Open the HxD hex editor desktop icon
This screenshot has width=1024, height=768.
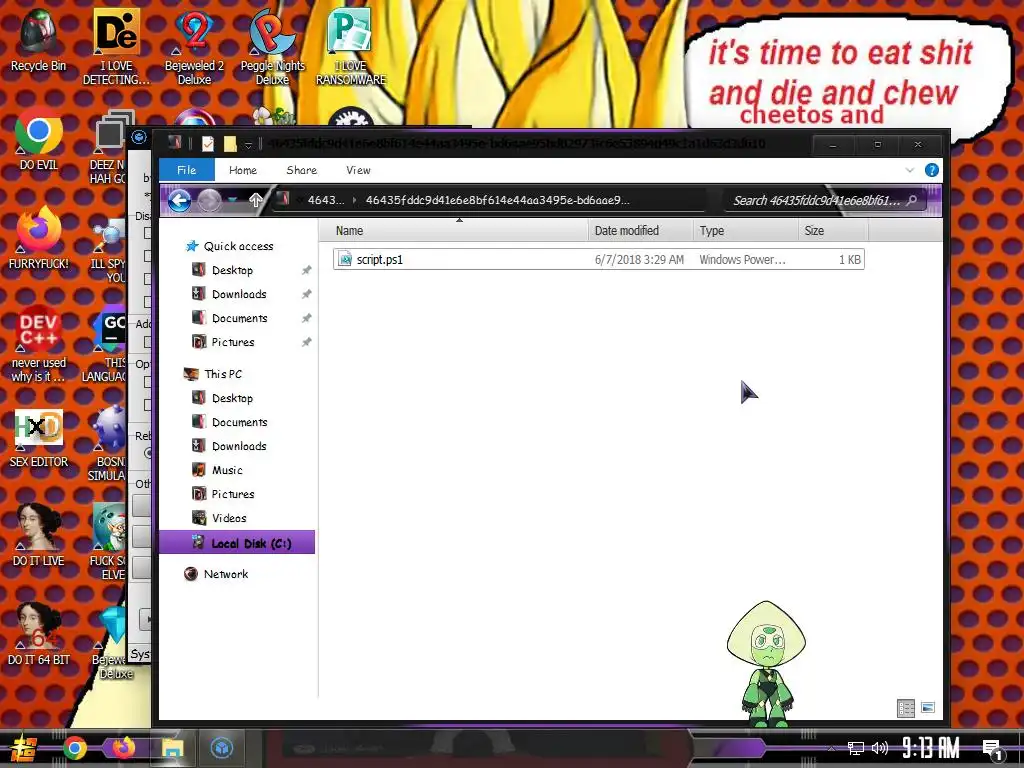[x=39, y=436]
